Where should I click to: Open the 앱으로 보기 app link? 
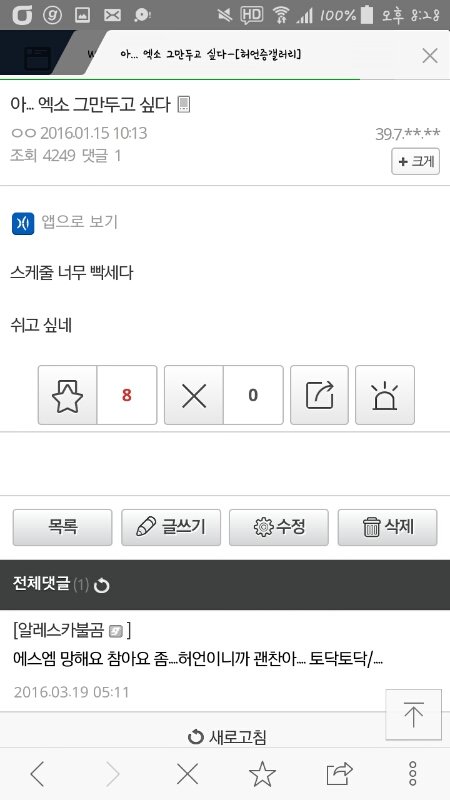[x=65, y=222]
